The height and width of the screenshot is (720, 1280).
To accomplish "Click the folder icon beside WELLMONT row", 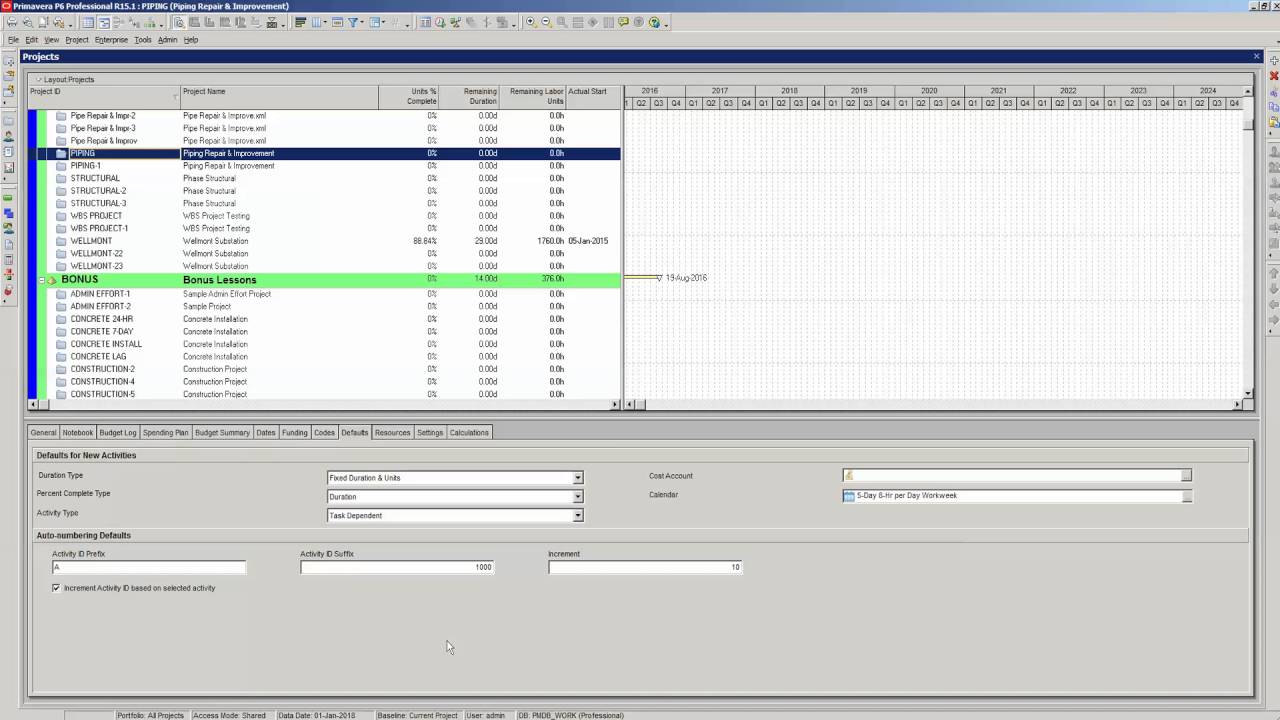I will click(61, 241).
